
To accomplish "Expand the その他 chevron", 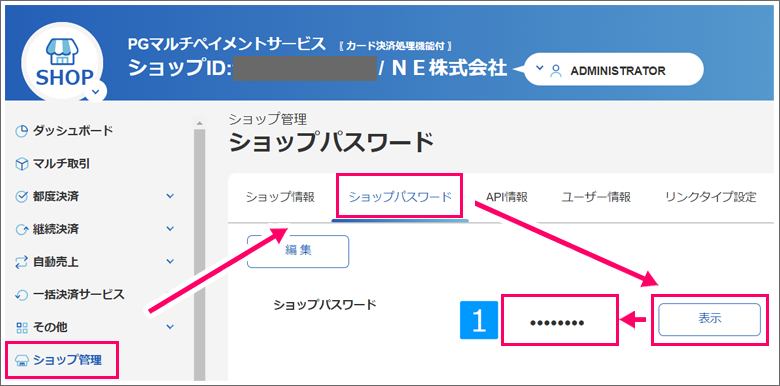I will tap(170, 327).
